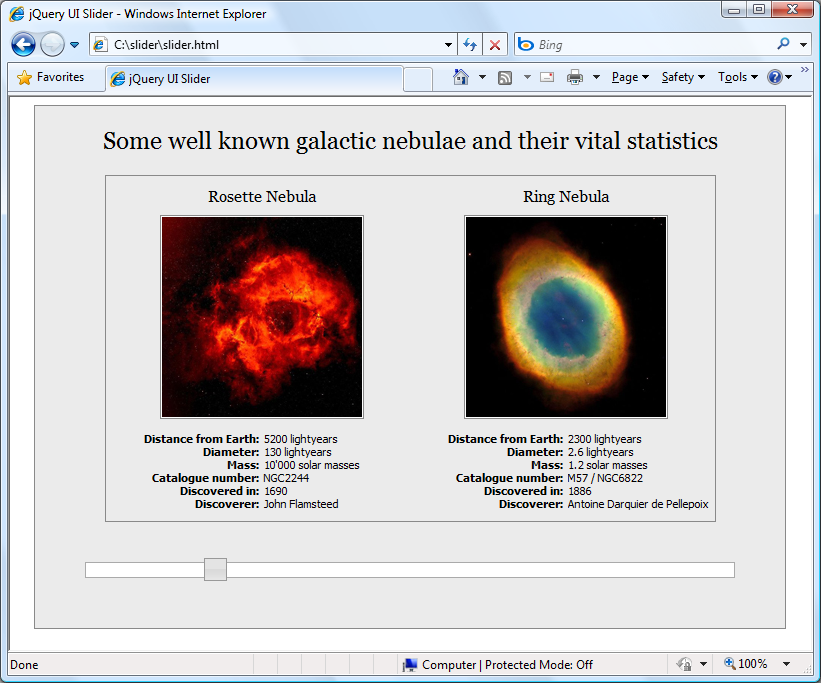Click the Print icon

point(575,78)
